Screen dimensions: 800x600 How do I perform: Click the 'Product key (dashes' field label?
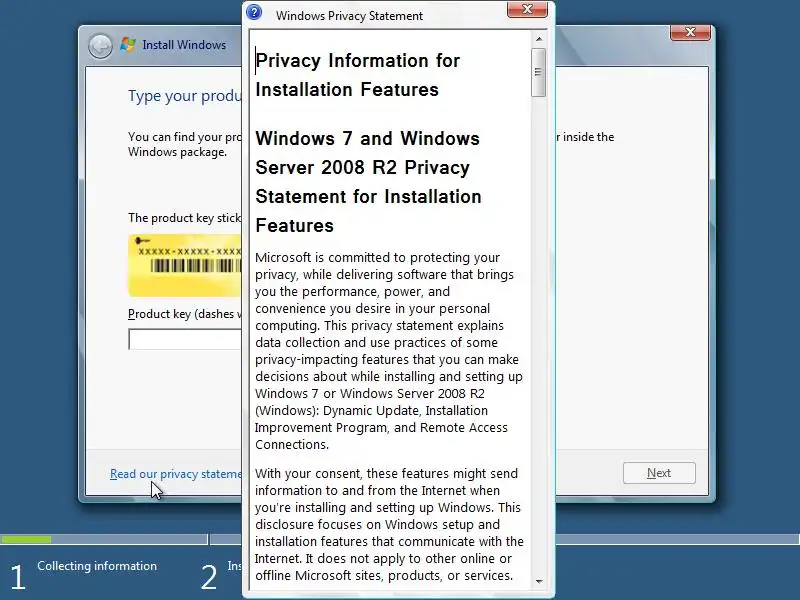184,314
